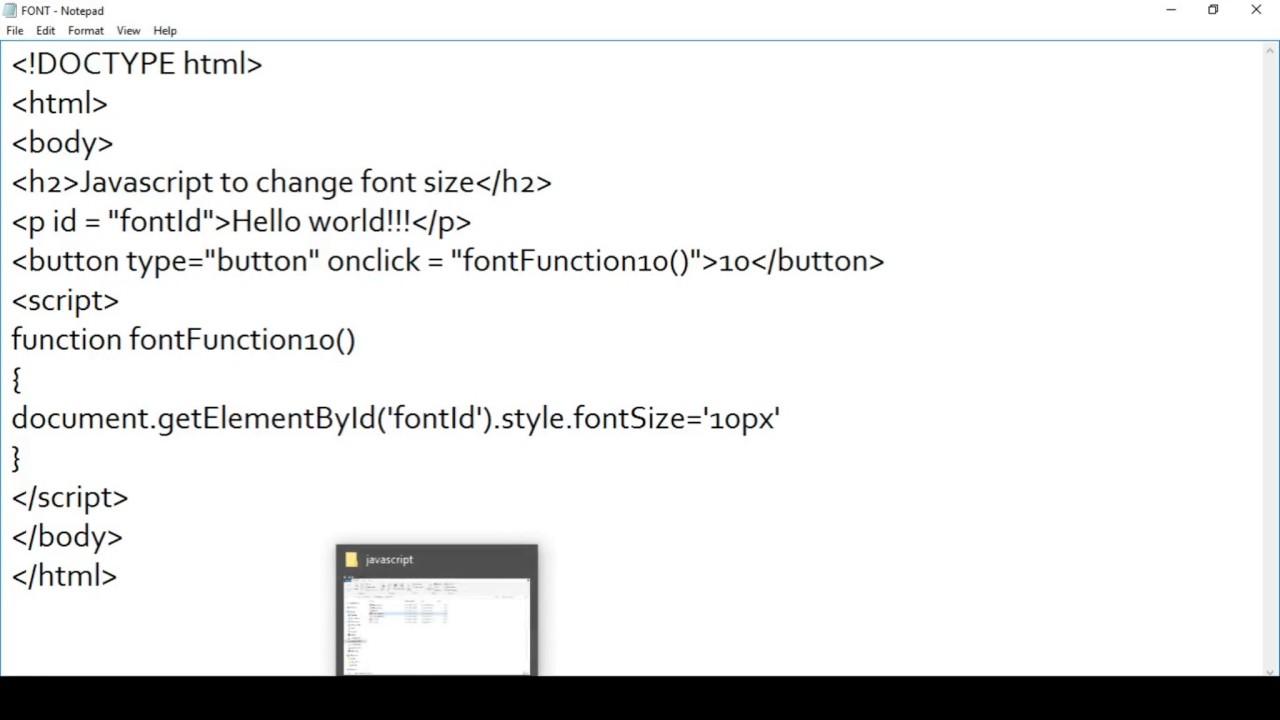Viewport: 1280px width, 720px height.
Task: Click the folder icon in javascript preview
Action: pyautogui.click(x=351, y=560)
